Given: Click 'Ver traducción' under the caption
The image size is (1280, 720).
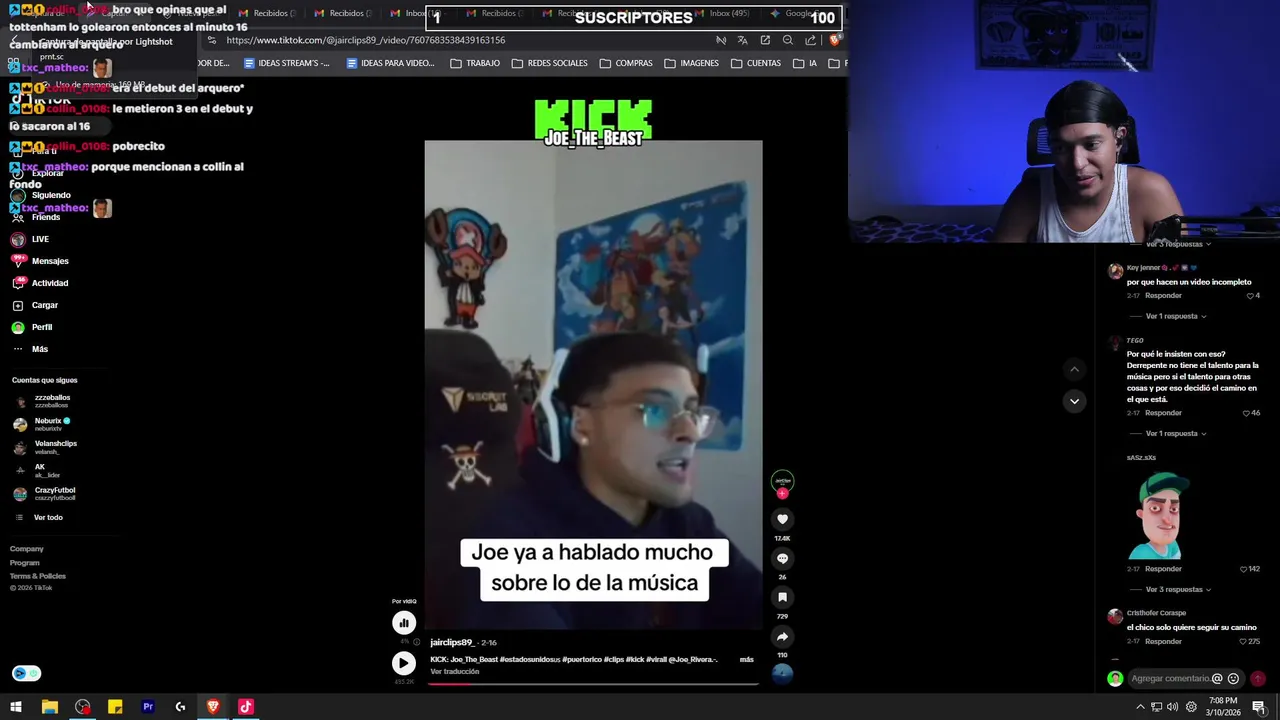Looking at the screenshot, I should pyautogui.click(x=455, y=671).
